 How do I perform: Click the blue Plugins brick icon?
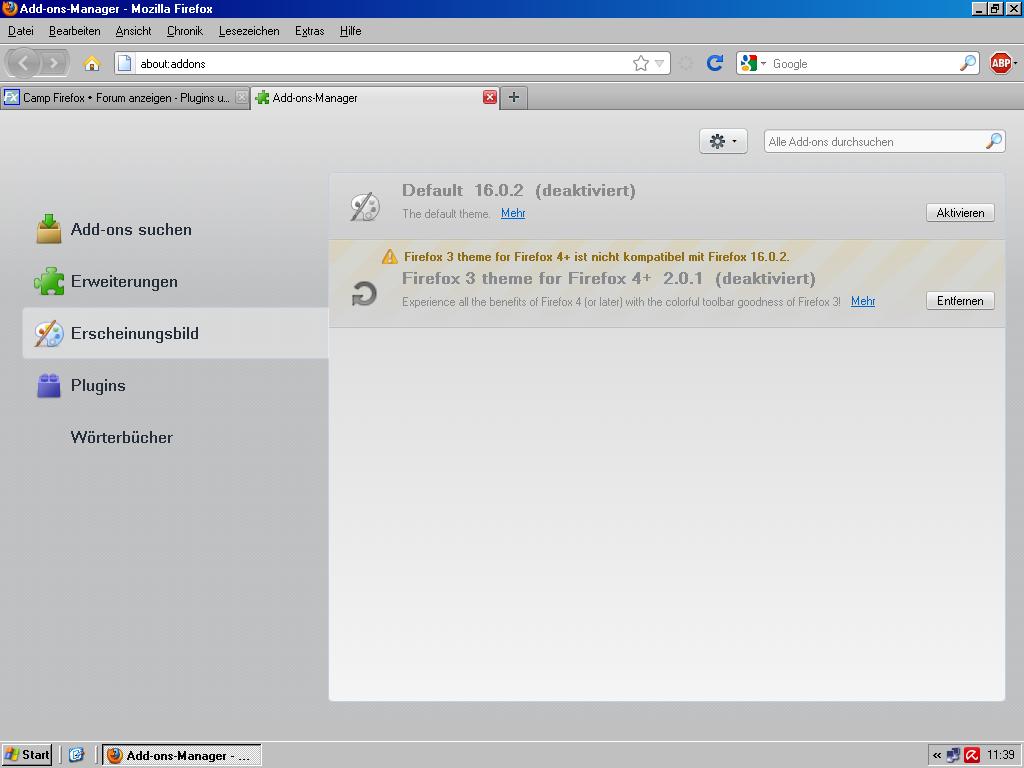click(49, 386)
